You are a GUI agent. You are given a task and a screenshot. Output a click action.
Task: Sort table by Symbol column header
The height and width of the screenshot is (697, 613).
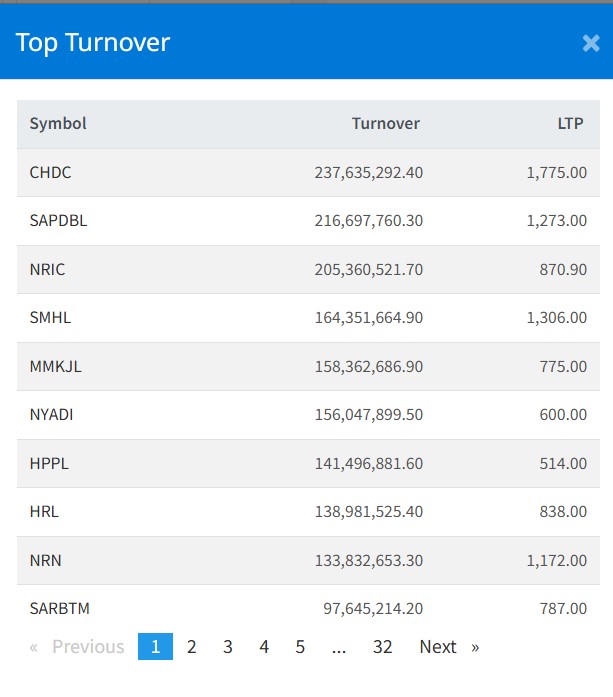coord(58,124)
